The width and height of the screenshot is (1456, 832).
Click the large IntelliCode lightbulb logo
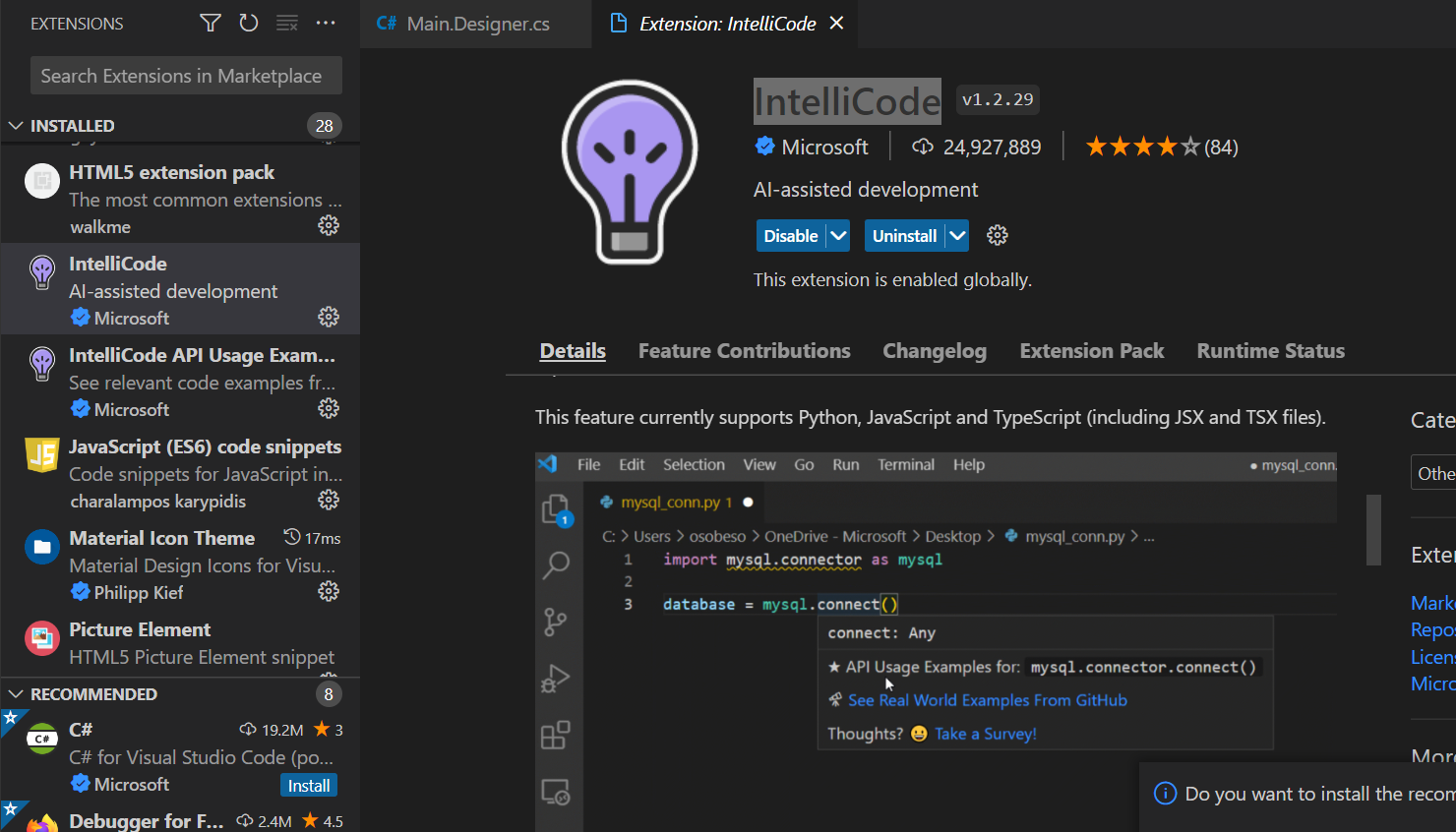[x=630, y=171]
